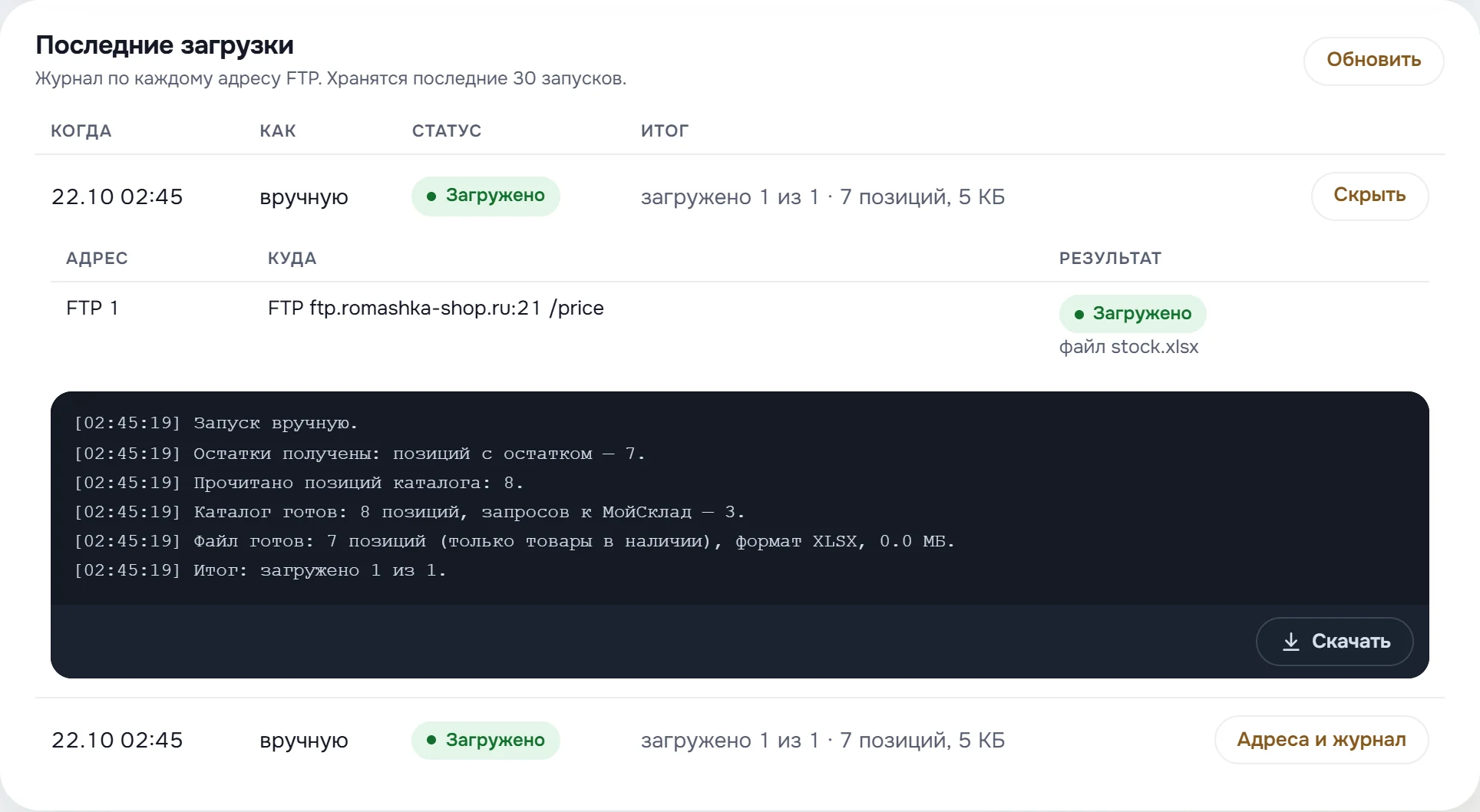Click the log line Файл готов: 7 позиций

click(514, 541)
